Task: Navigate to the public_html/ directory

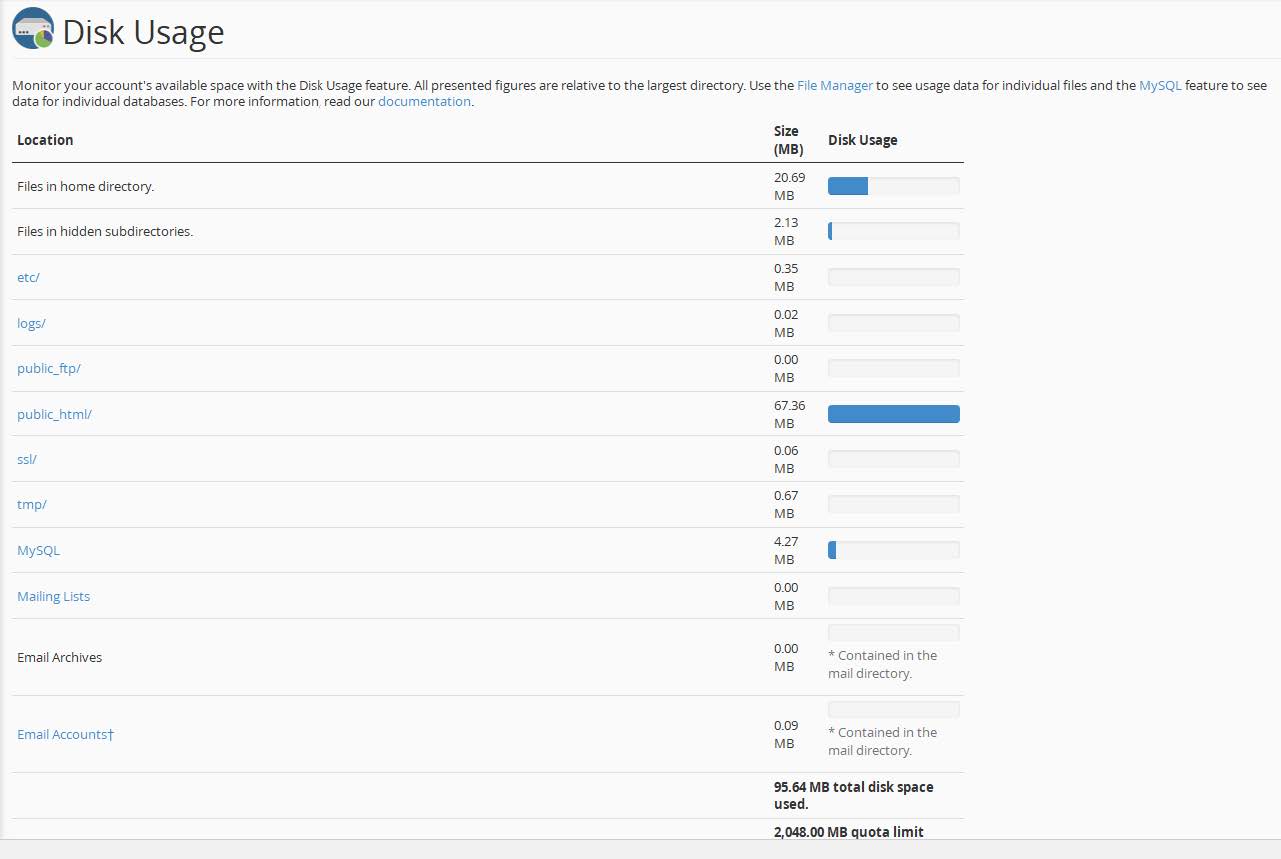Action: [54, 414]
